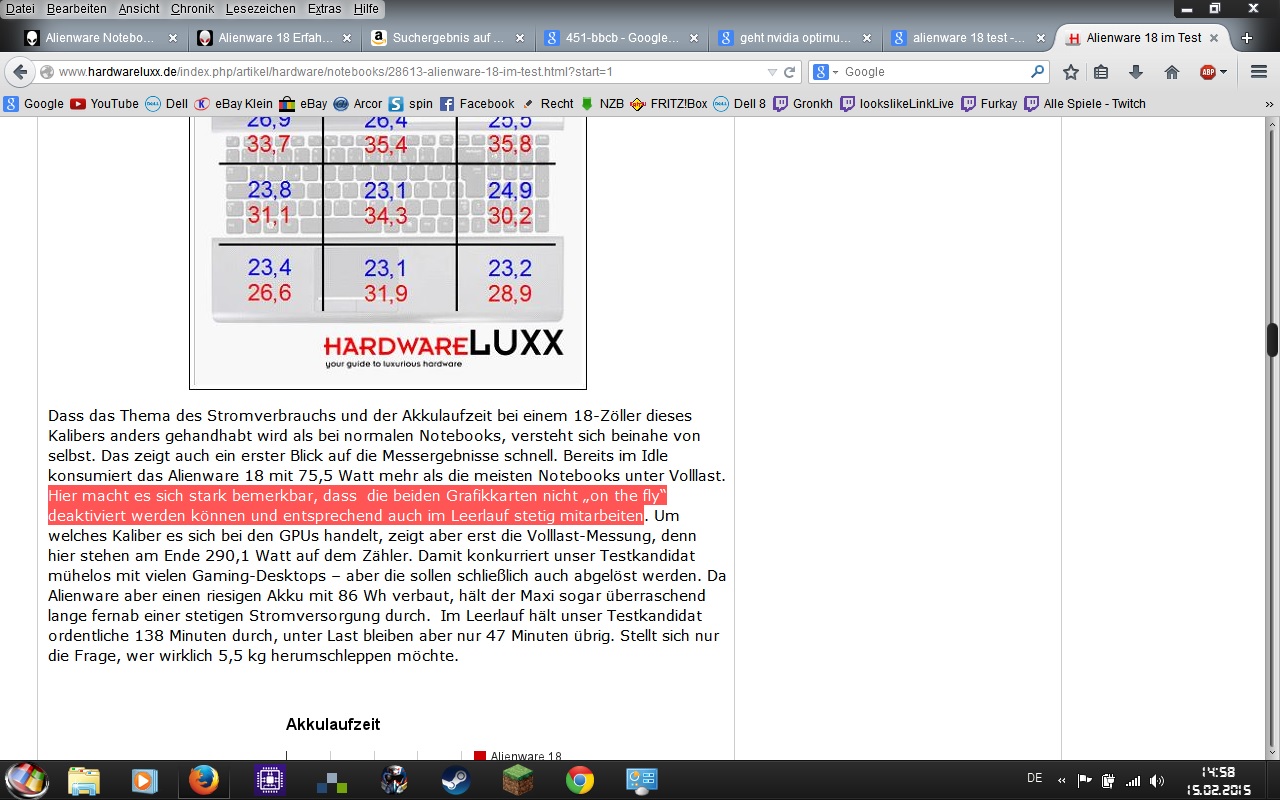Image resolution: width=1280 pixels, height=800 pixels.
Task: Open the Ansicht menu
Action: click(x=139, y=9)
